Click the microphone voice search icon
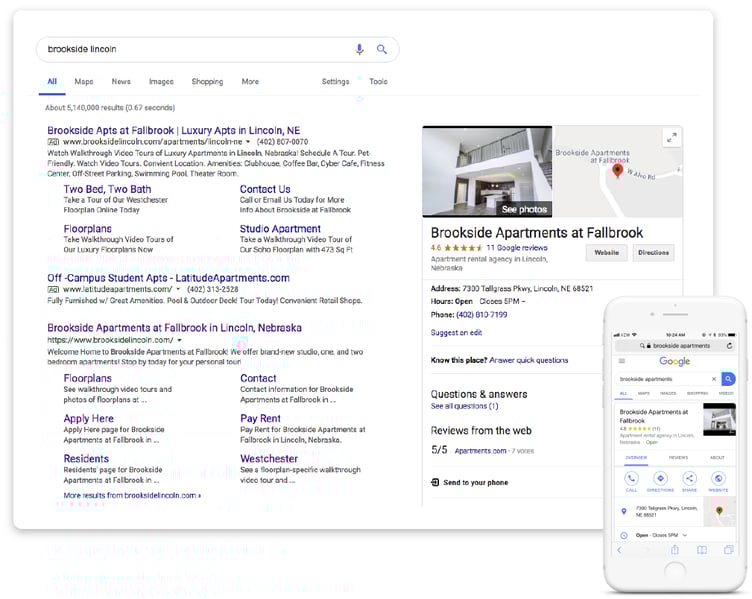Screen dimensions: 752x599 [x=359, y=49]
